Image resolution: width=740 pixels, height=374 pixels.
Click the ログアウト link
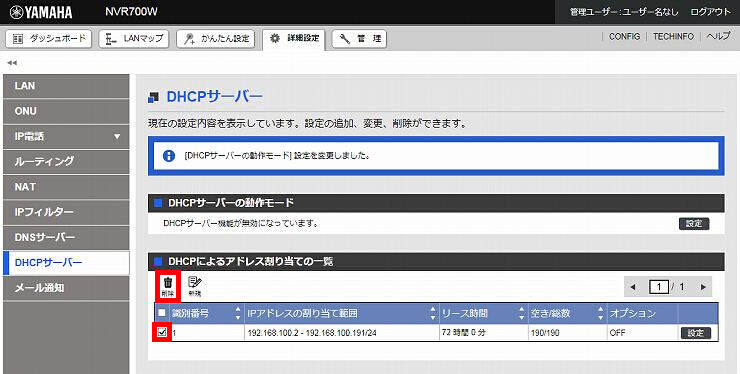710,12
